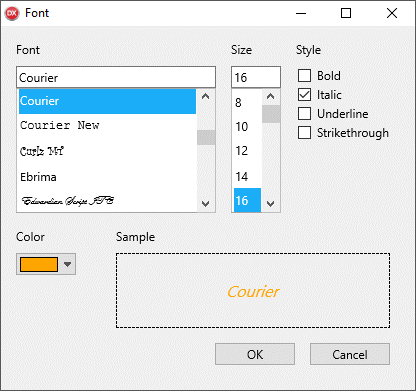Screen dimensions: 416x391
Task: Choose size 12 in size list
Action: pyautogui.click(x=247, y=151)
